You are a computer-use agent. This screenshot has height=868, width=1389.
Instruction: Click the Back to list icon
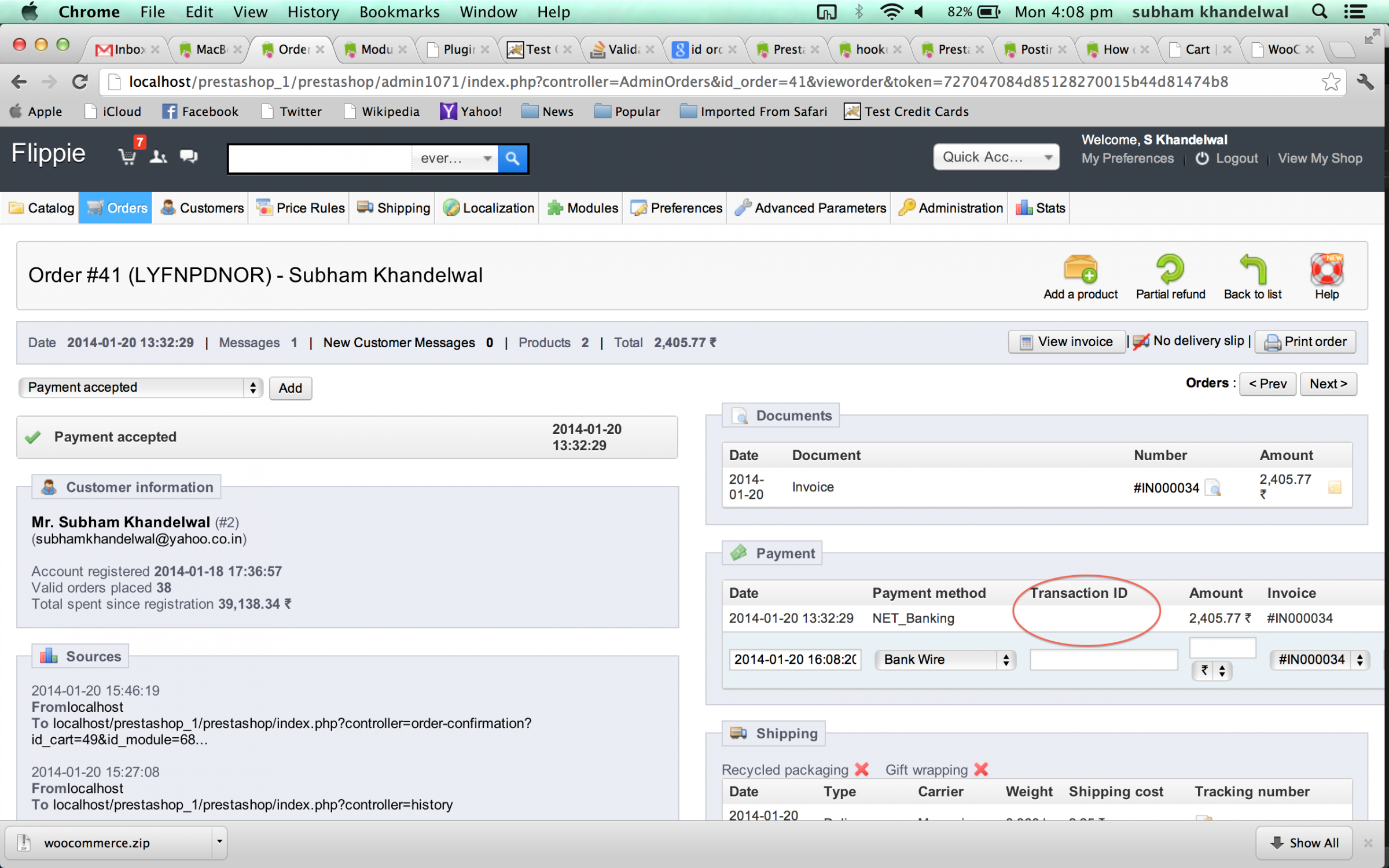coord(1252,270)
